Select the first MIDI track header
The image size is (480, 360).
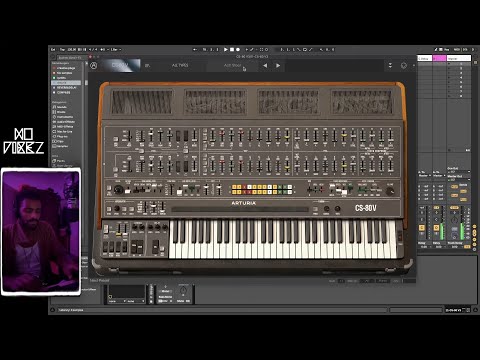pos(425,58)
